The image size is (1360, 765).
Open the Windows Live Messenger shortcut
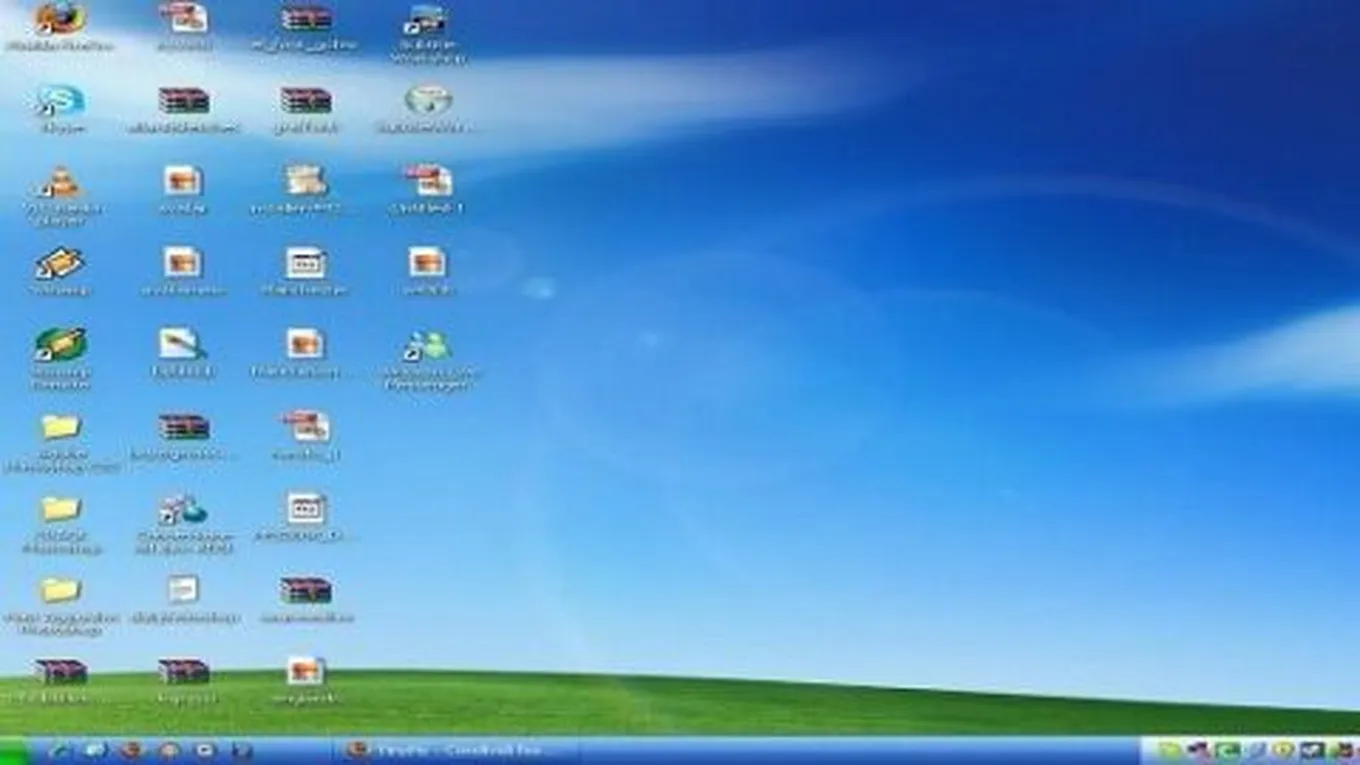pyautogui.click(x=428, y=347)
